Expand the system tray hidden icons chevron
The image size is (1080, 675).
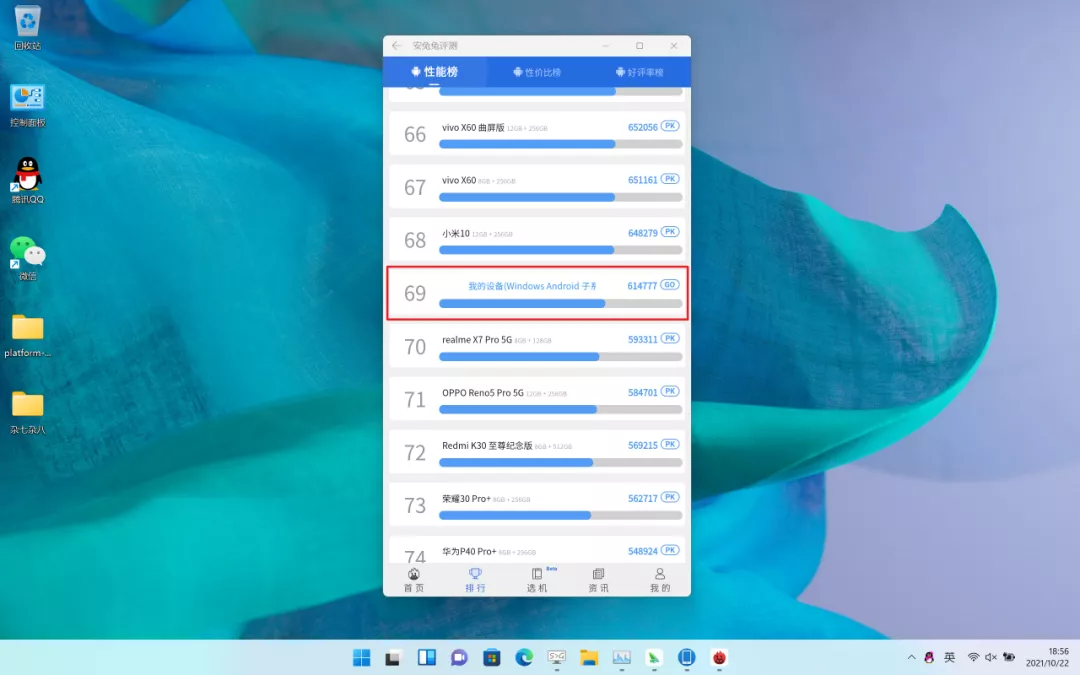[x=911, y=658]
